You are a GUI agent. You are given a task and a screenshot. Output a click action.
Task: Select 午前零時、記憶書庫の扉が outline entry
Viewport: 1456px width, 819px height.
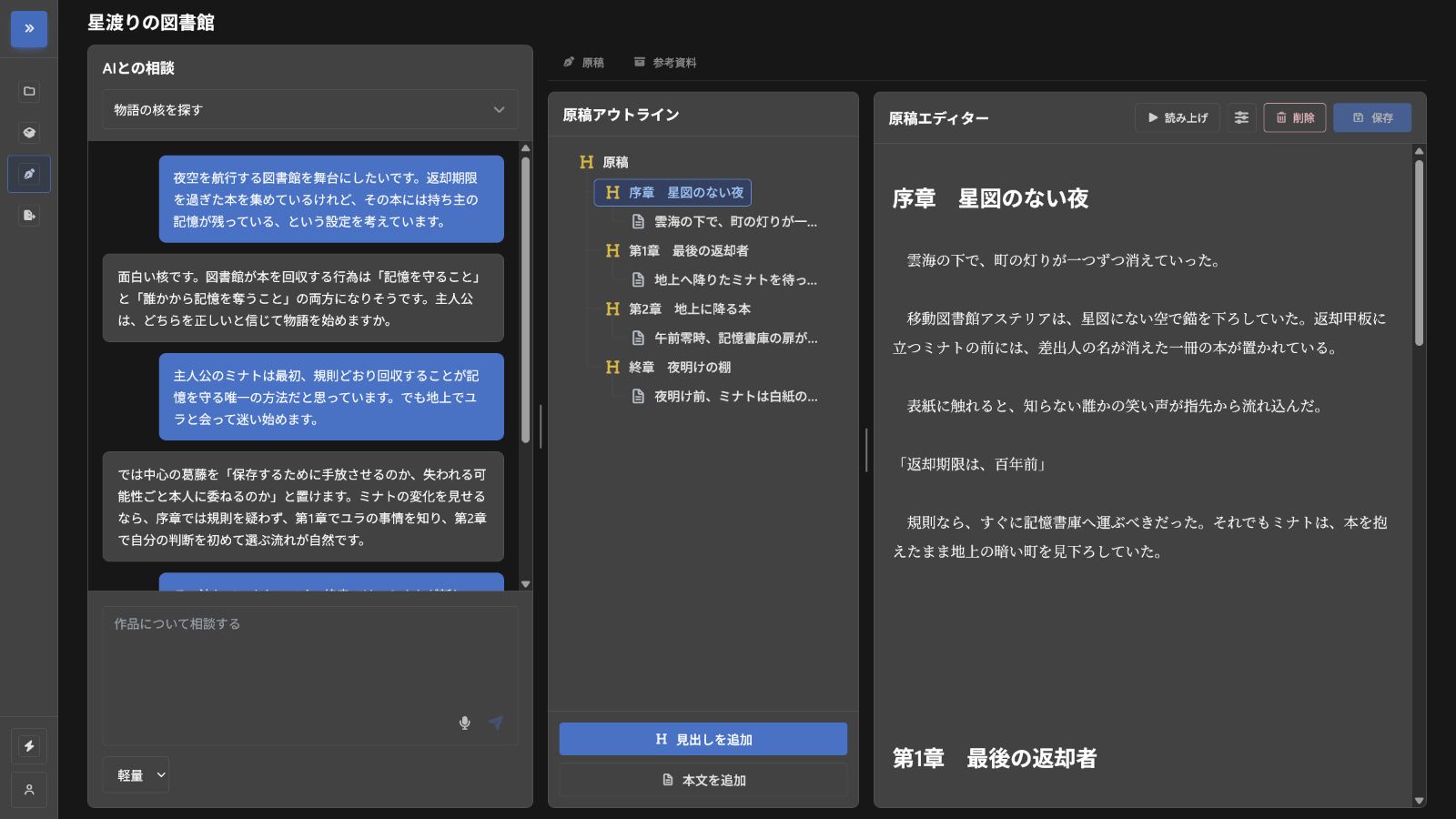pyautogui.click(x=736, y=339)
